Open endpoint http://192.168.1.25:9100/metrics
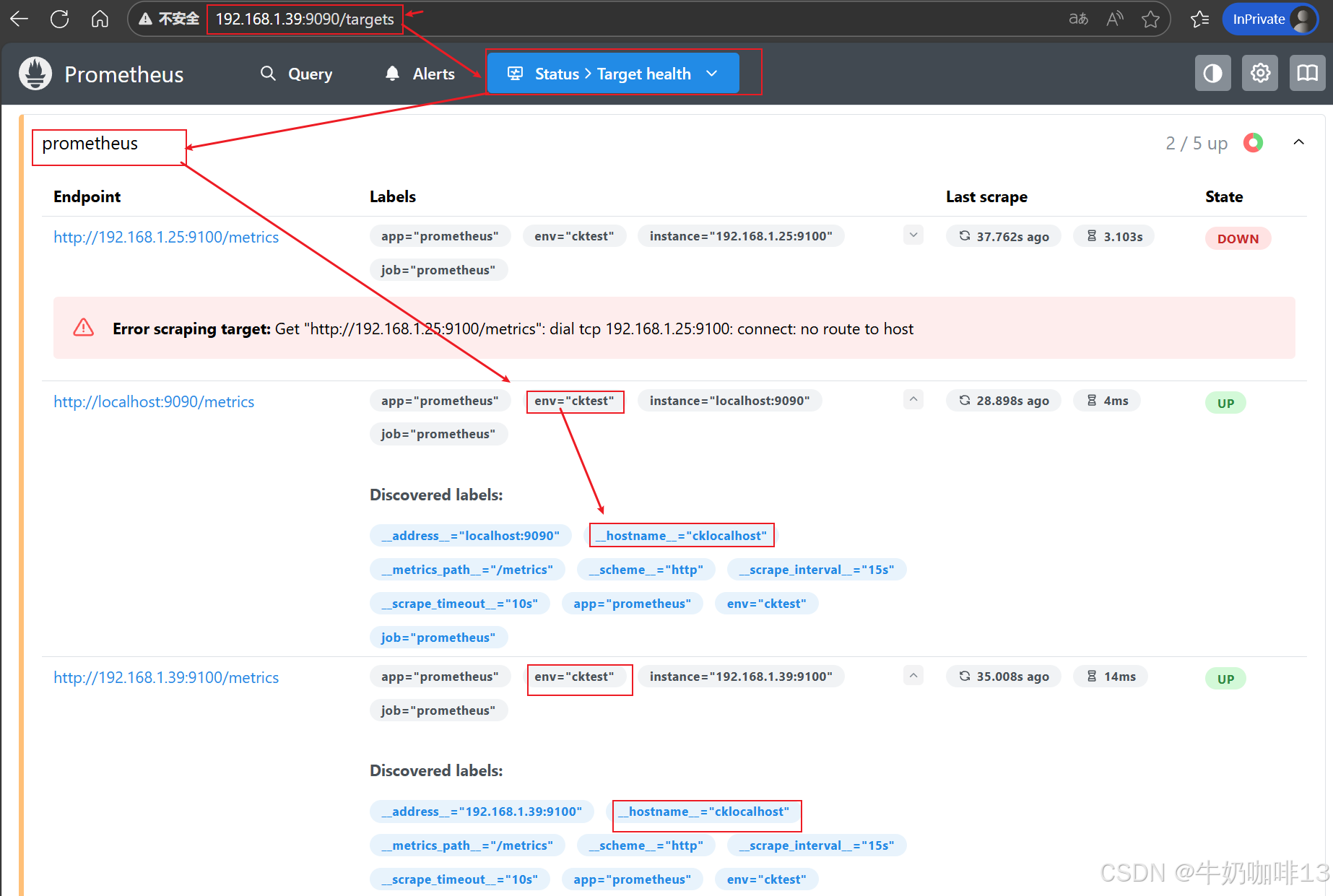The width and height of the screenshot is (1333, 896). point(166,237)
